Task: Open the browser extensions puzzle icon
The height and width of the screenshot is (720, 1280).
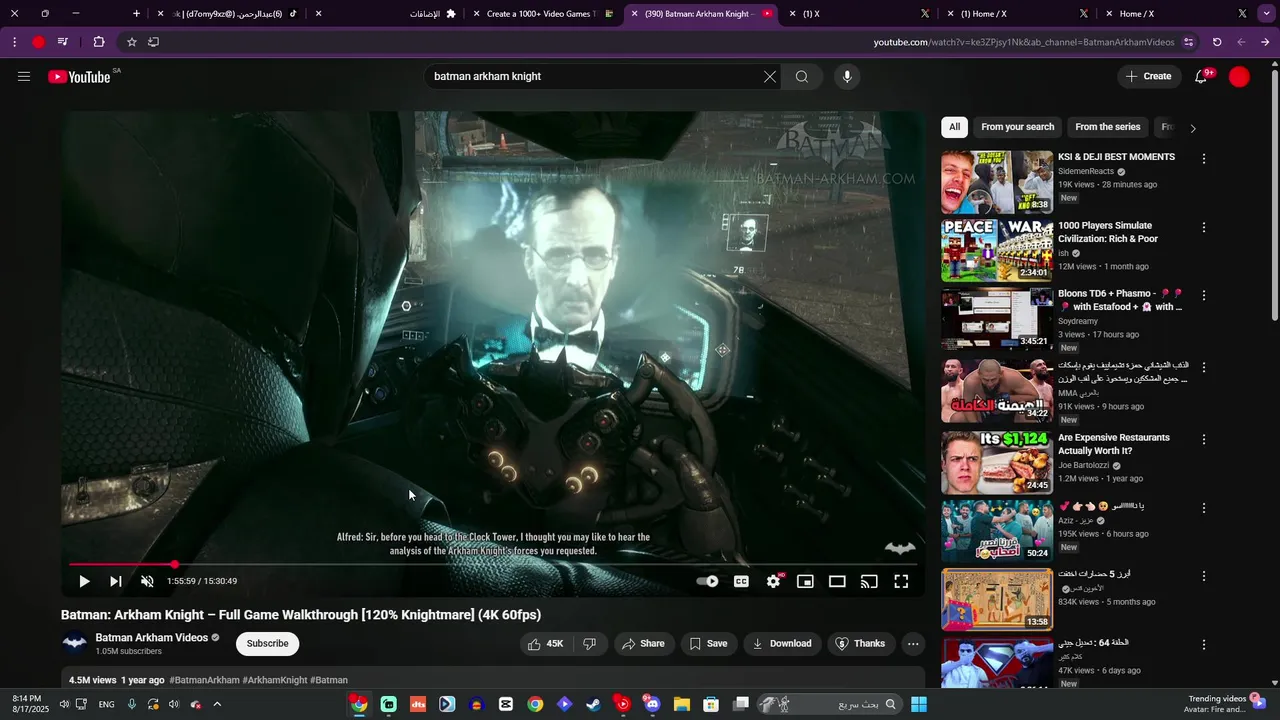Action: click(x=99, y=42)
